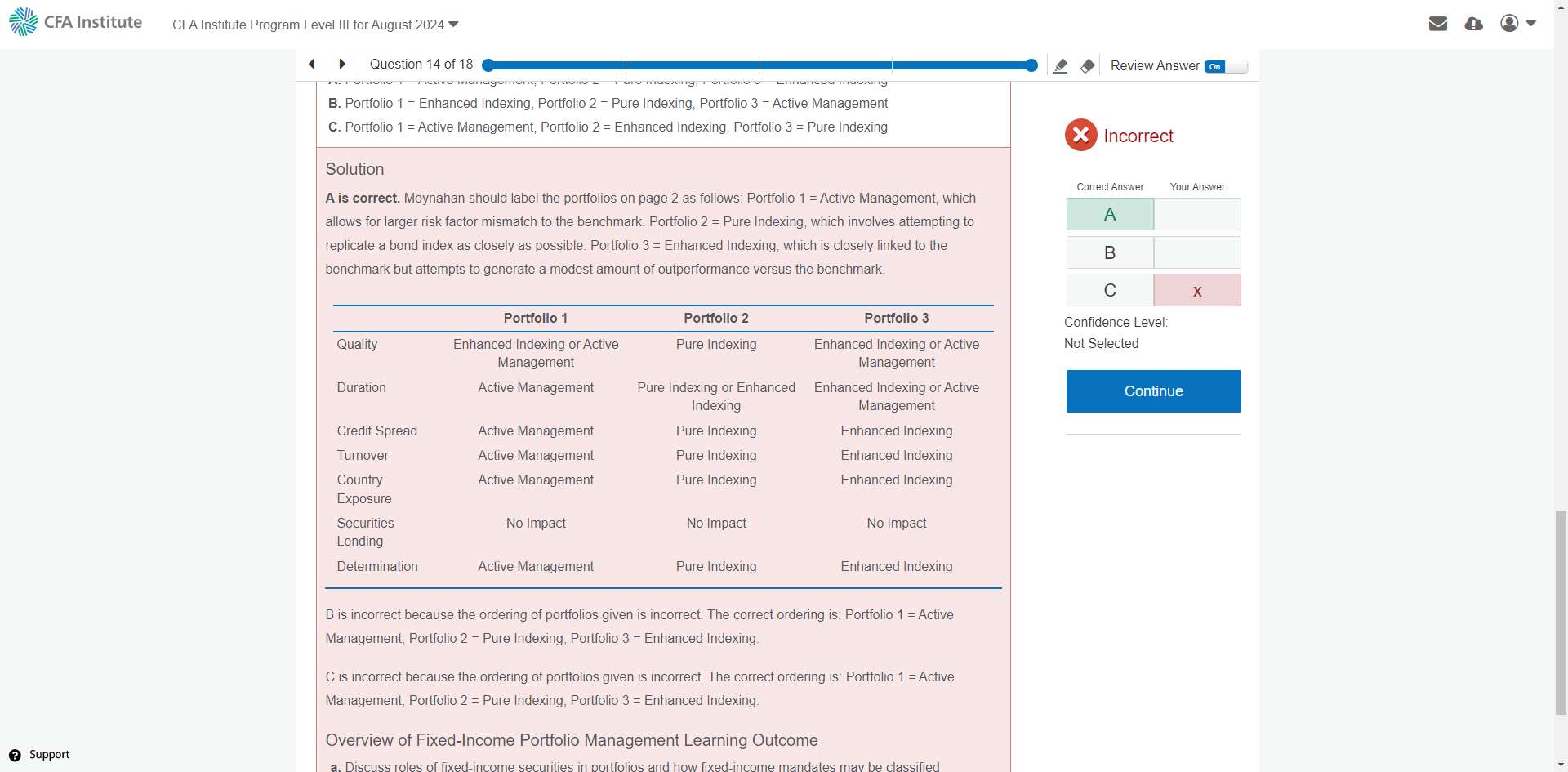
Task: Open the user account dropdown menu
Action: (x=1518, y=24)
